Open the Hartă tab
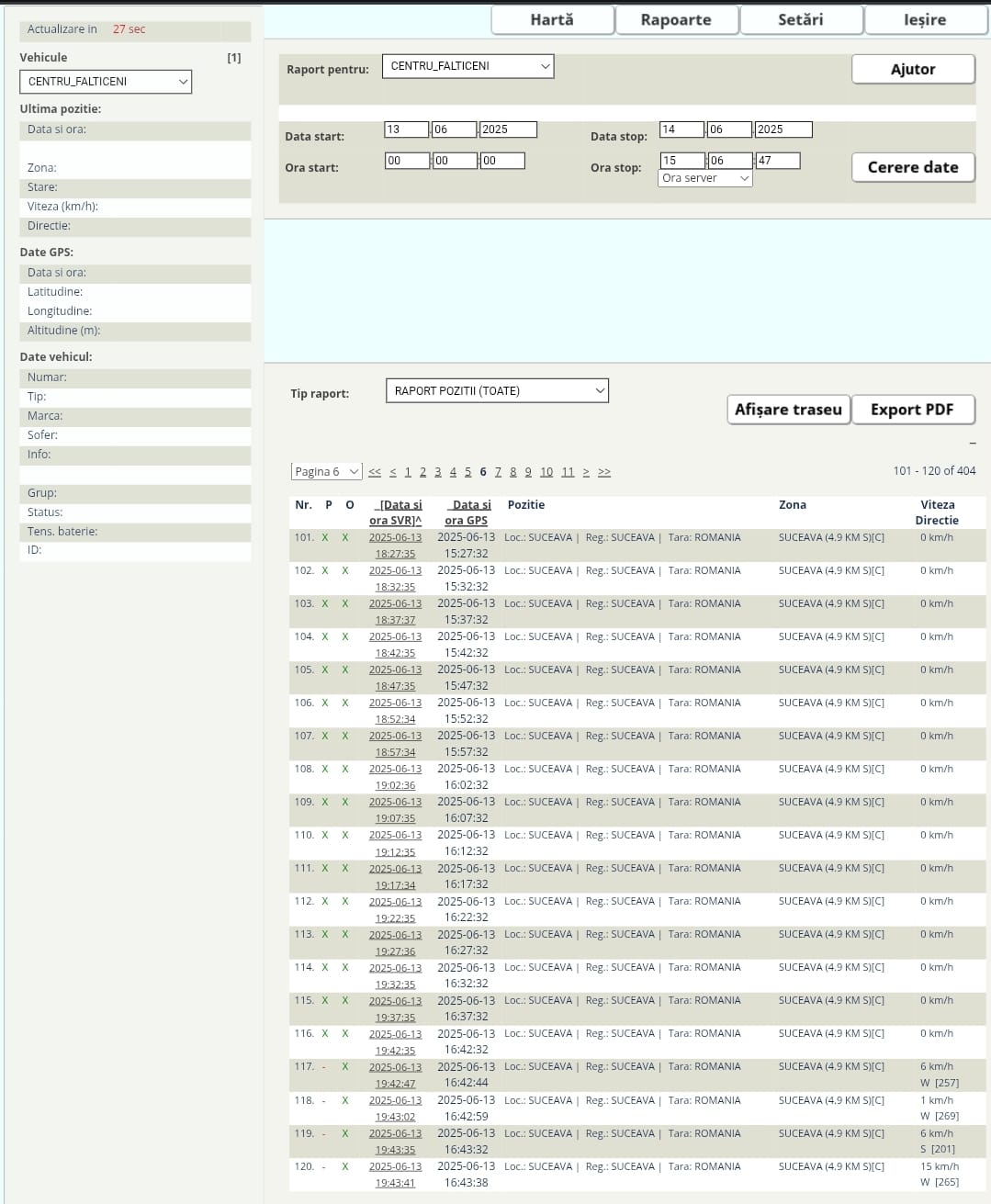Screen dimensions: 991x1204 pyautogui.click(x=552, y=19)
